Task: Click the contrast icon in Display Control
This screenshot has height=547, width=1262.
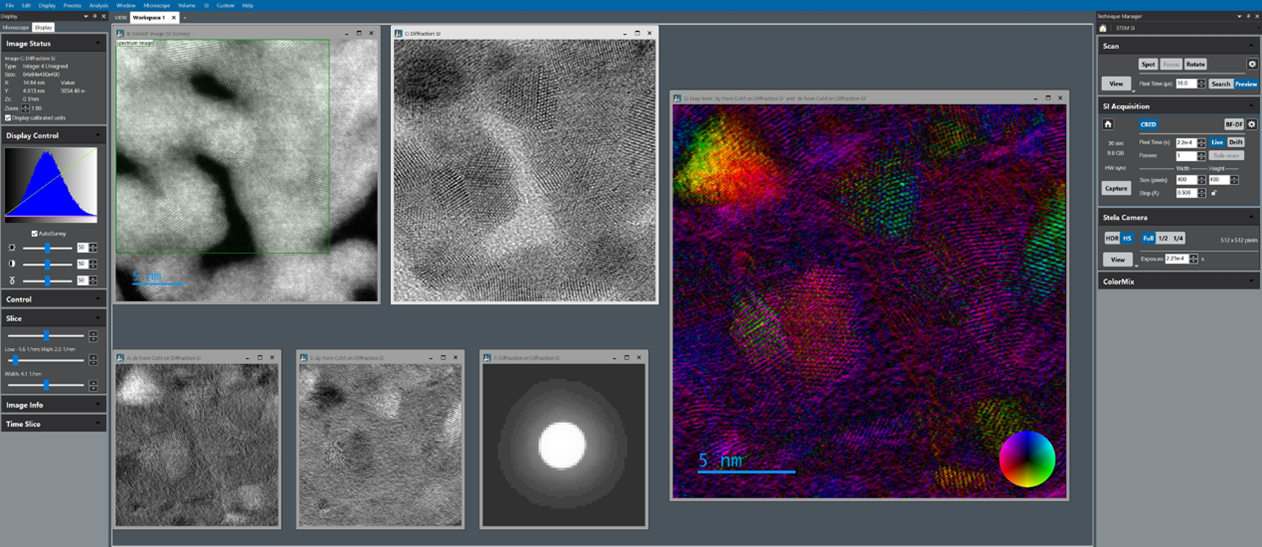Action: pos(12,264)
